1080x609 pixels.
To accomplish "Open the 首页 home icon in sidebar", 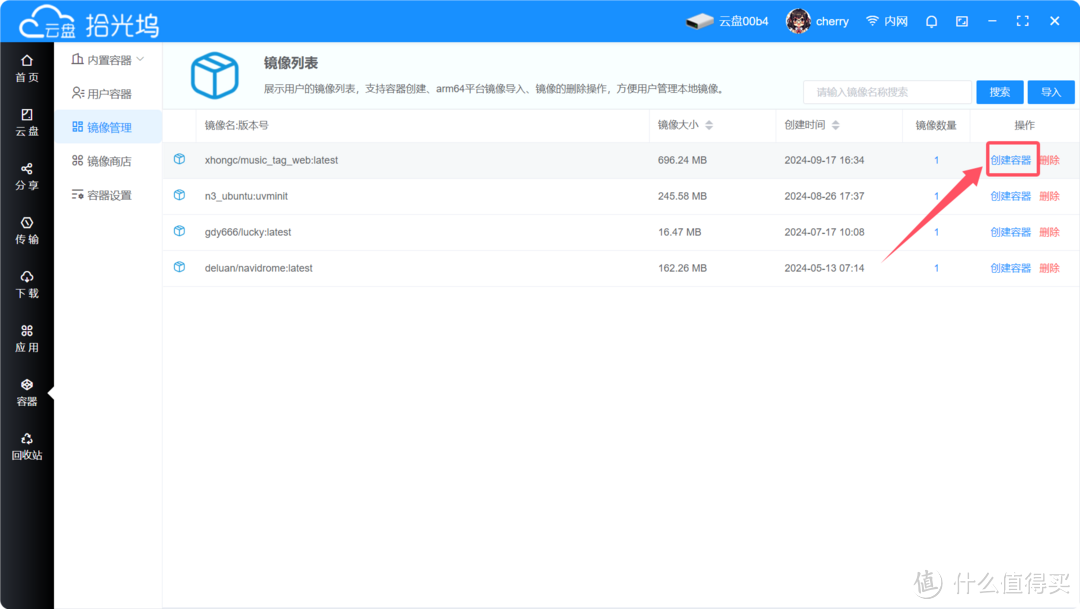I will (27, 66).
